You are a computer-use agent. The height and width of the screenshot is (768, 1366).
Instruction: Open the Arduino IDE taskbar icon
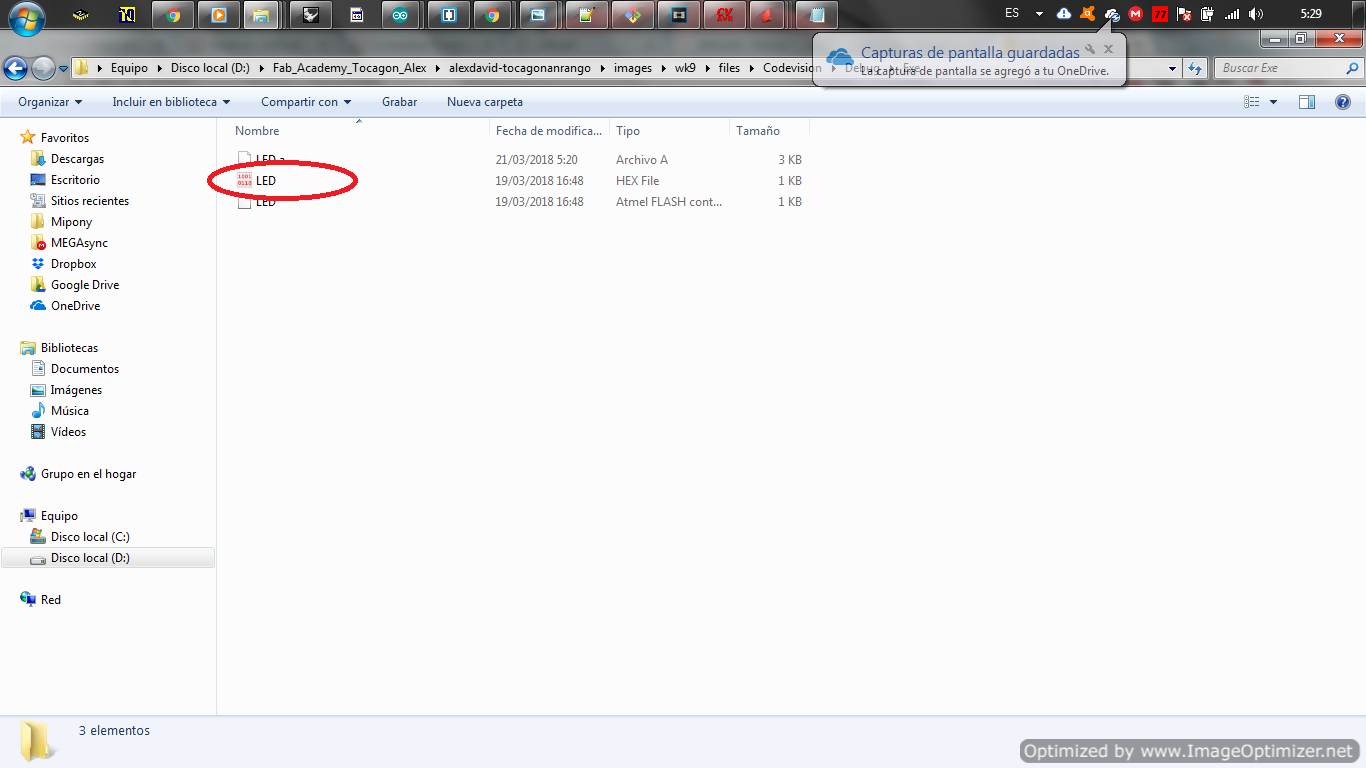click(x=400, y=15)
